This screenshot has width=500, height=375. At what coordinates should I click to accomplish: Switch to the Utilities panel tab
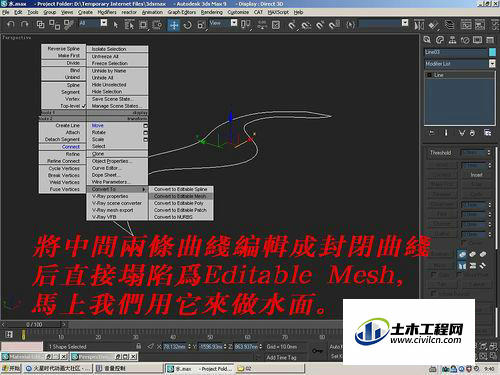coord(490,40)
